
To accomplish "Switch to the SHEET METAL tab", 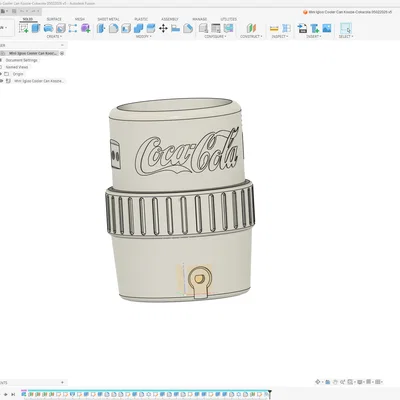I will (x=108, y=19).
